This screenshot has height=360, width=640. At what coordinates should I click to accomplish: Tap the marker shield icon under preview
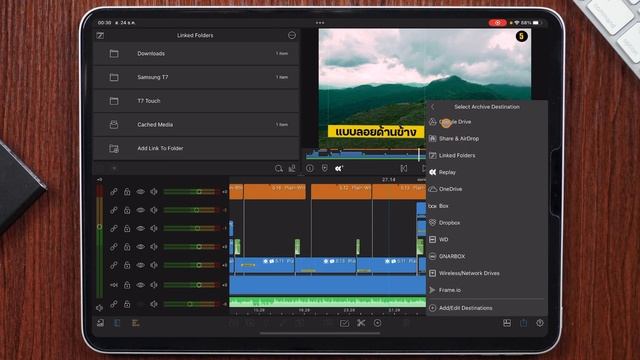point(324,168)
